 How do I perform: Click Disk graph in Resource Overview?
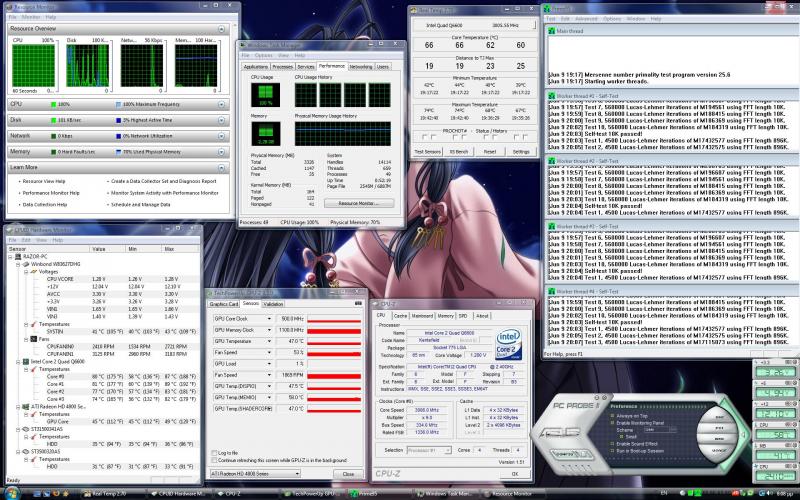pos(88,65)
